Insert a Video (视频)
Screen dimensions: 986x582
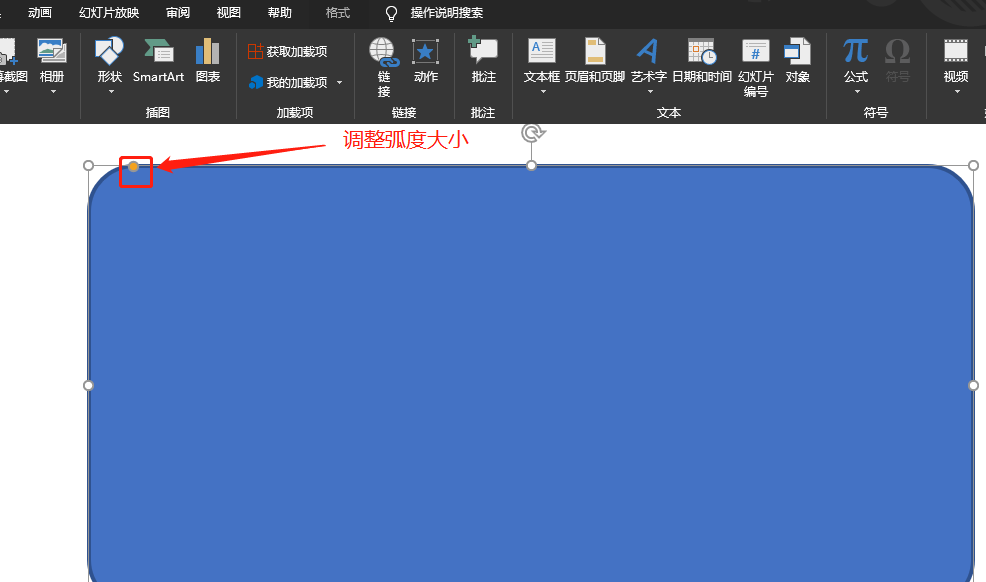click(x=956, y=60)
